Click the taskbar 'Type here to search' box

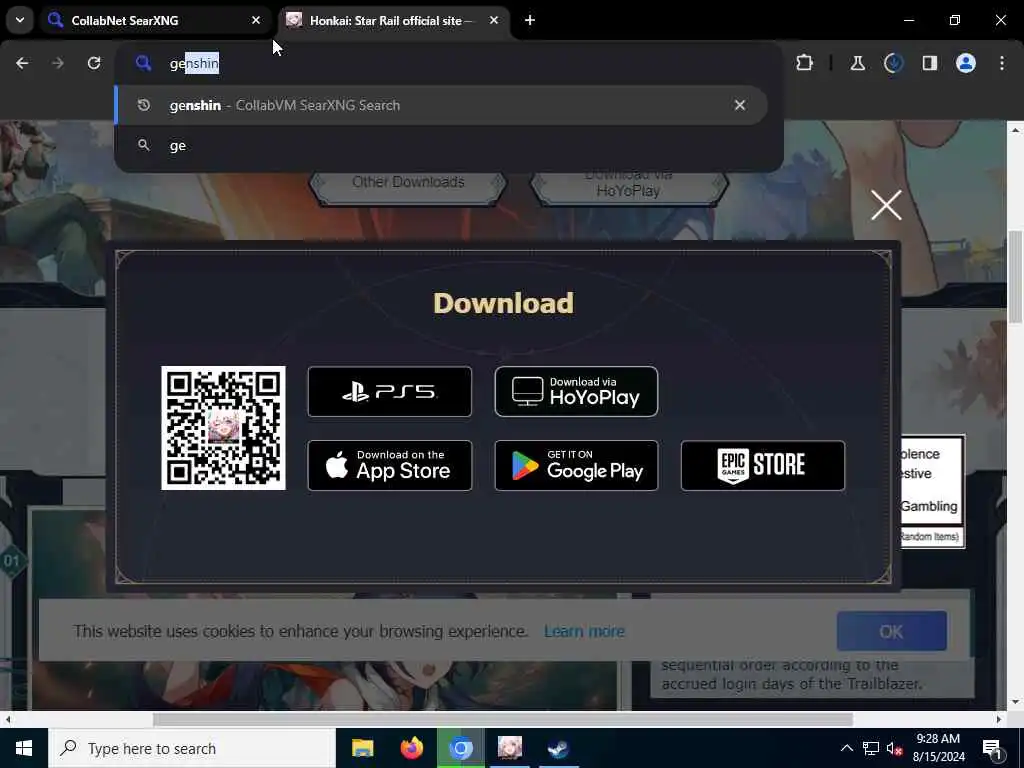click(191, 748)
